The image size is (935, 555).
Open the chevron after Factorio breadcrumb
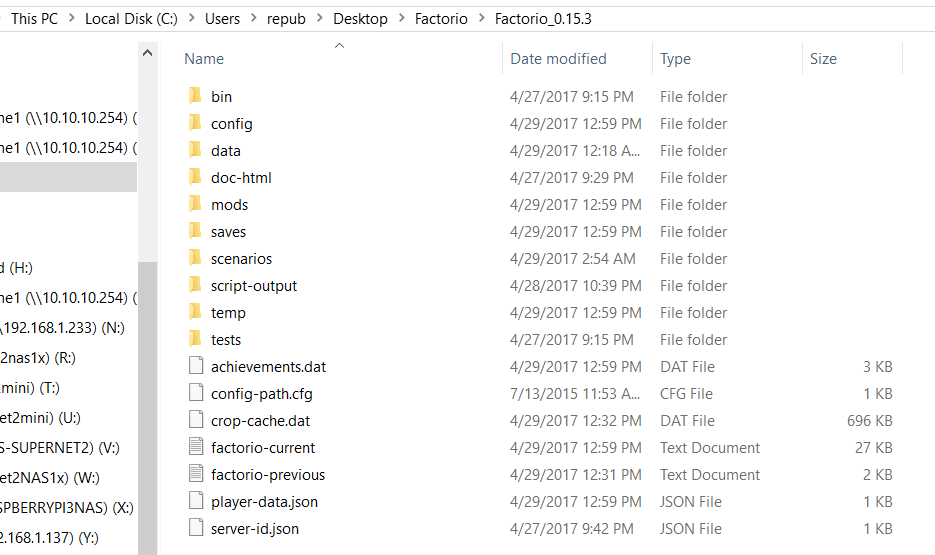pyautogui.click(x=481, y=18)
